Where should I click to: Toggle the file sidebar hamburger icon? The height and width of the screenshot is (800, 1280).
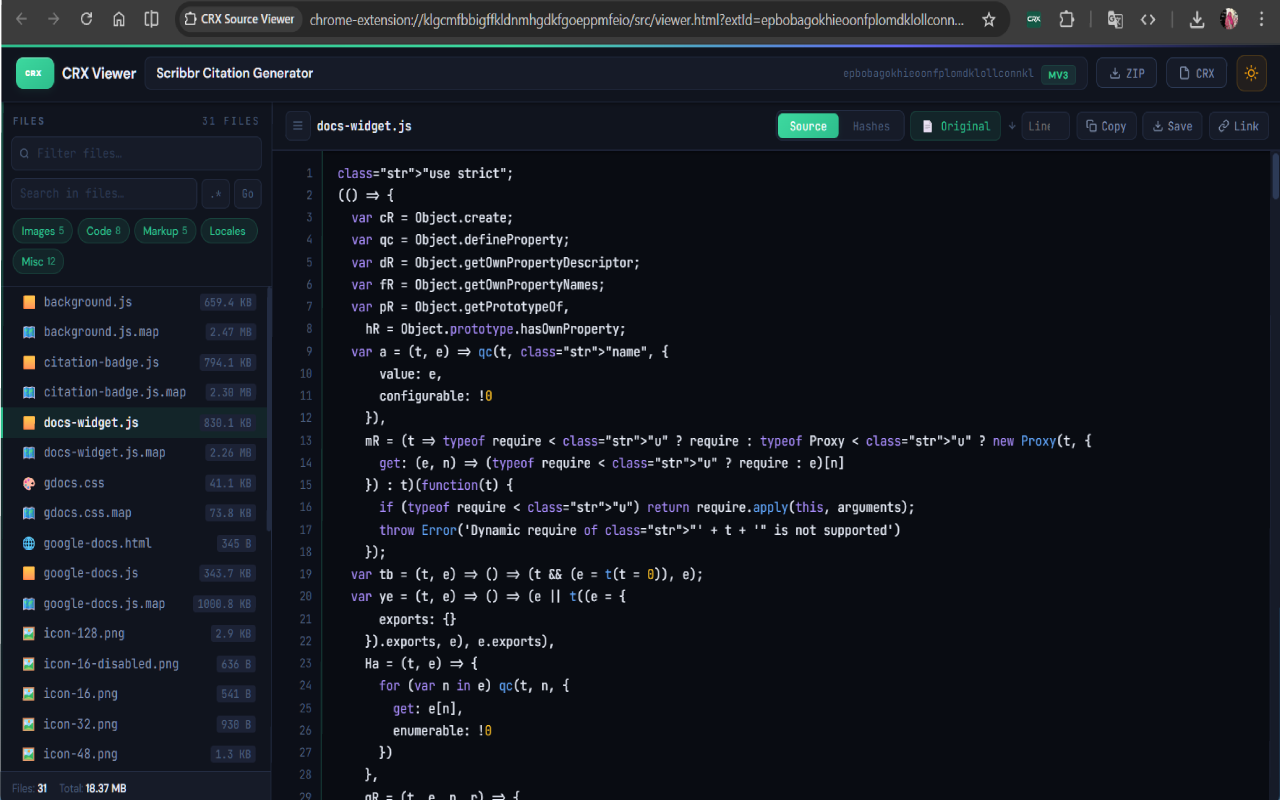[297, 126]
